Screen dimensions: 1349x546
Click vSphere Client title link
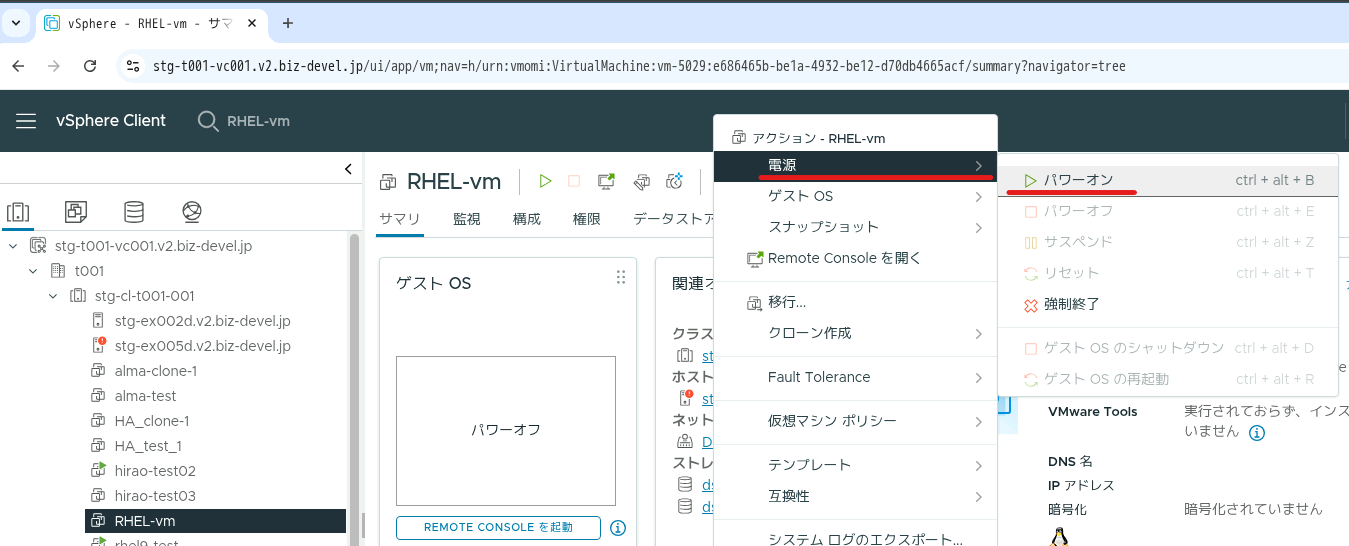point(111,121)
